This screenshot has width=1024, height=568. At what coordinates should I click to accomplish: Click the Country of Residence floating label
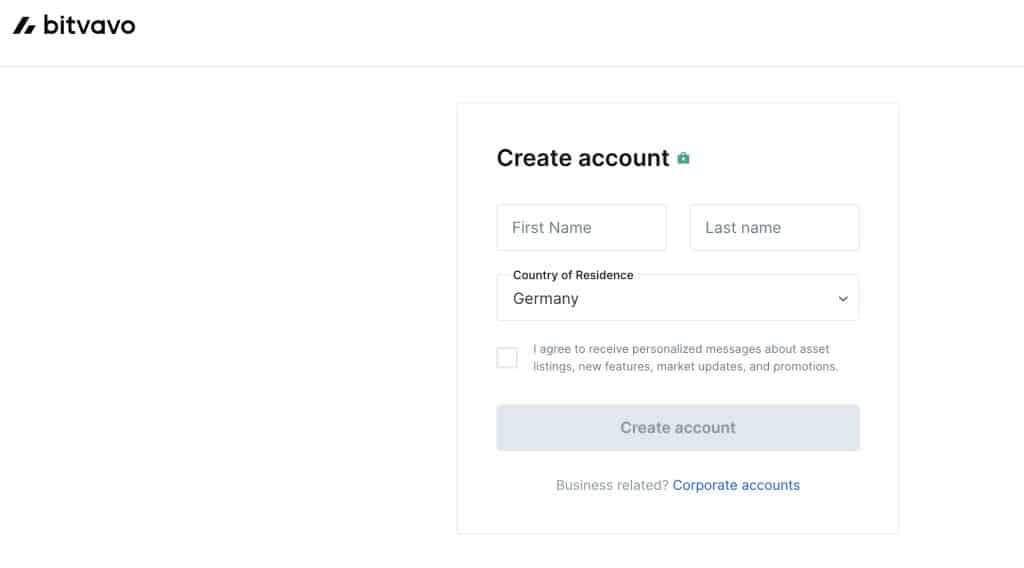573,275
